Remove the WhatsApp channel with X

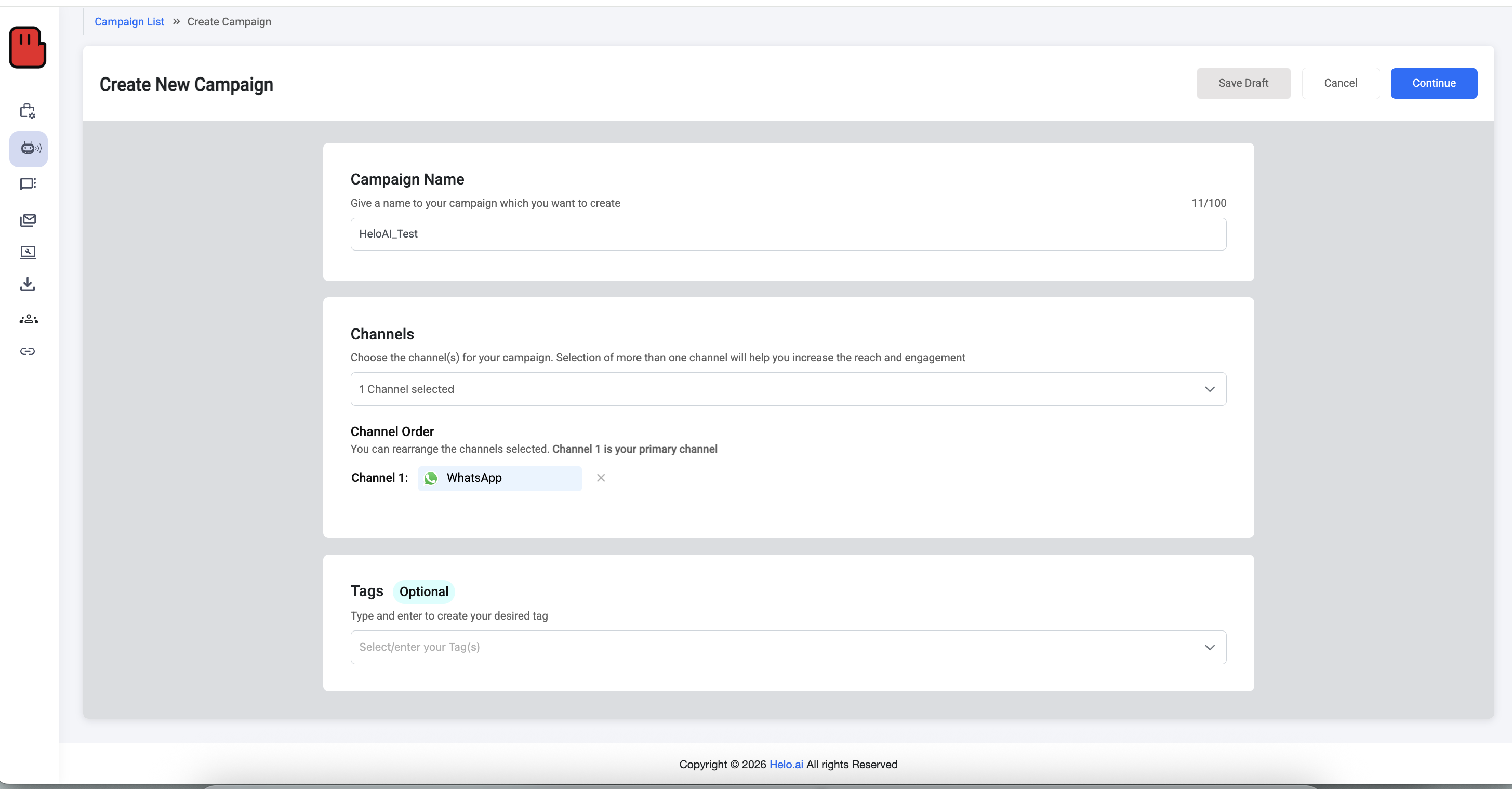[x=601, y=478]
